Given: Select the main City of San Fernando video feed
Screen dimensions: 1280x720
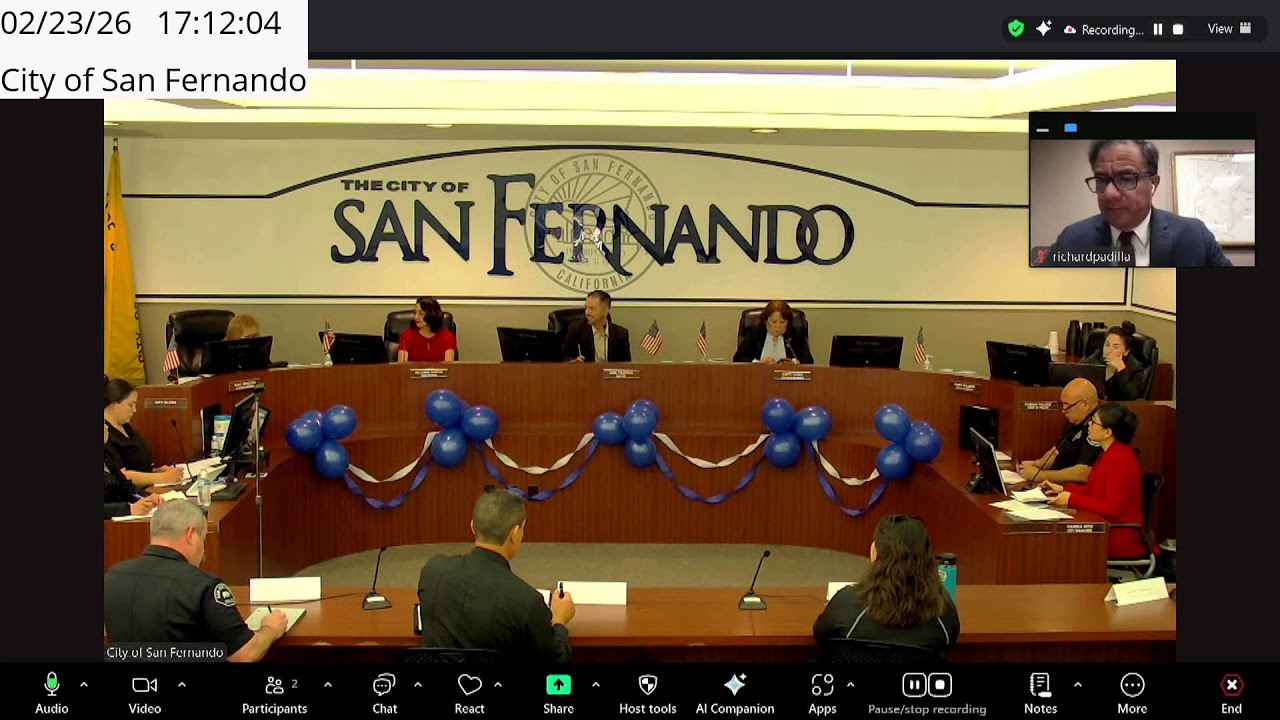Looking at the screenshot, I should click(x=640, y=360).
